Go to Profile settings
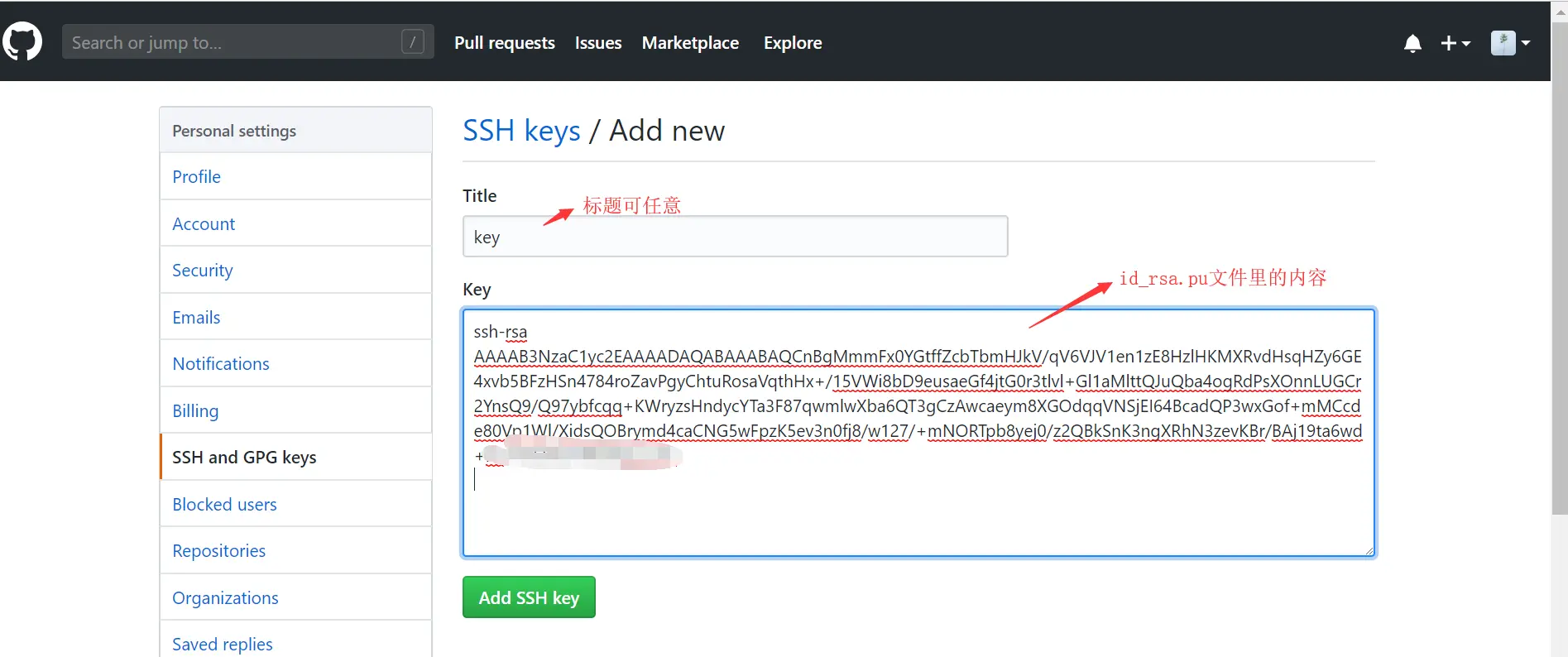Image resolution: width=1568 pixels, height=657 pixels. (x=295, y=176)
